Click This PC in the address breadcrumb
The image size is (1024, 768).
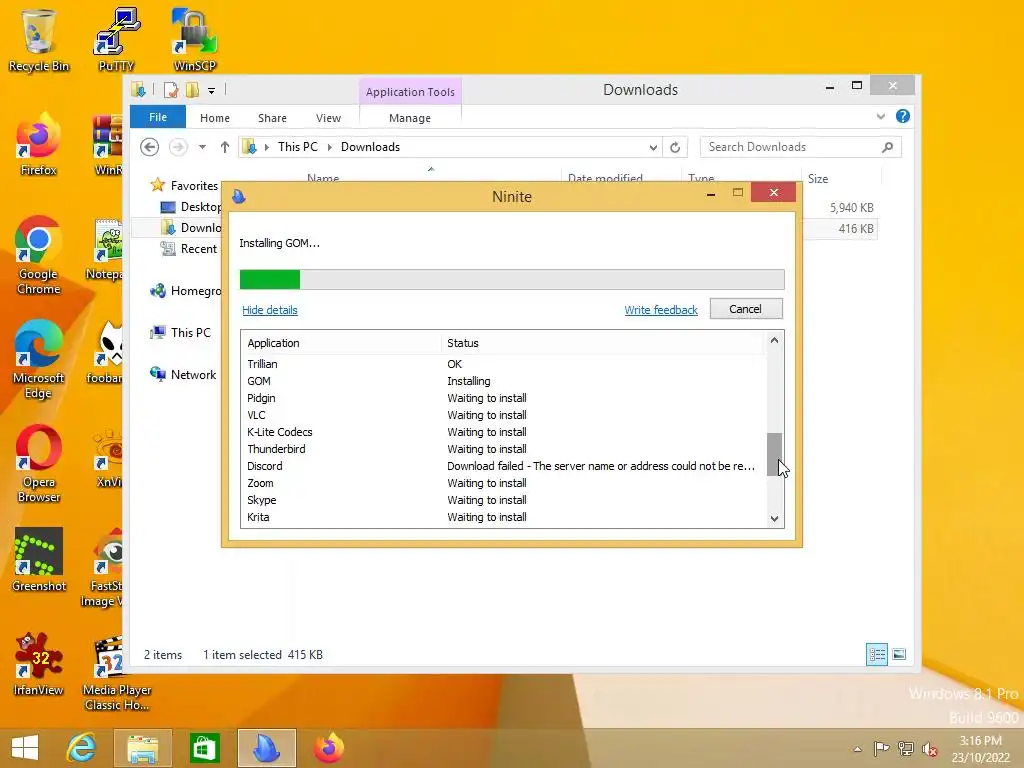(298, 147)
